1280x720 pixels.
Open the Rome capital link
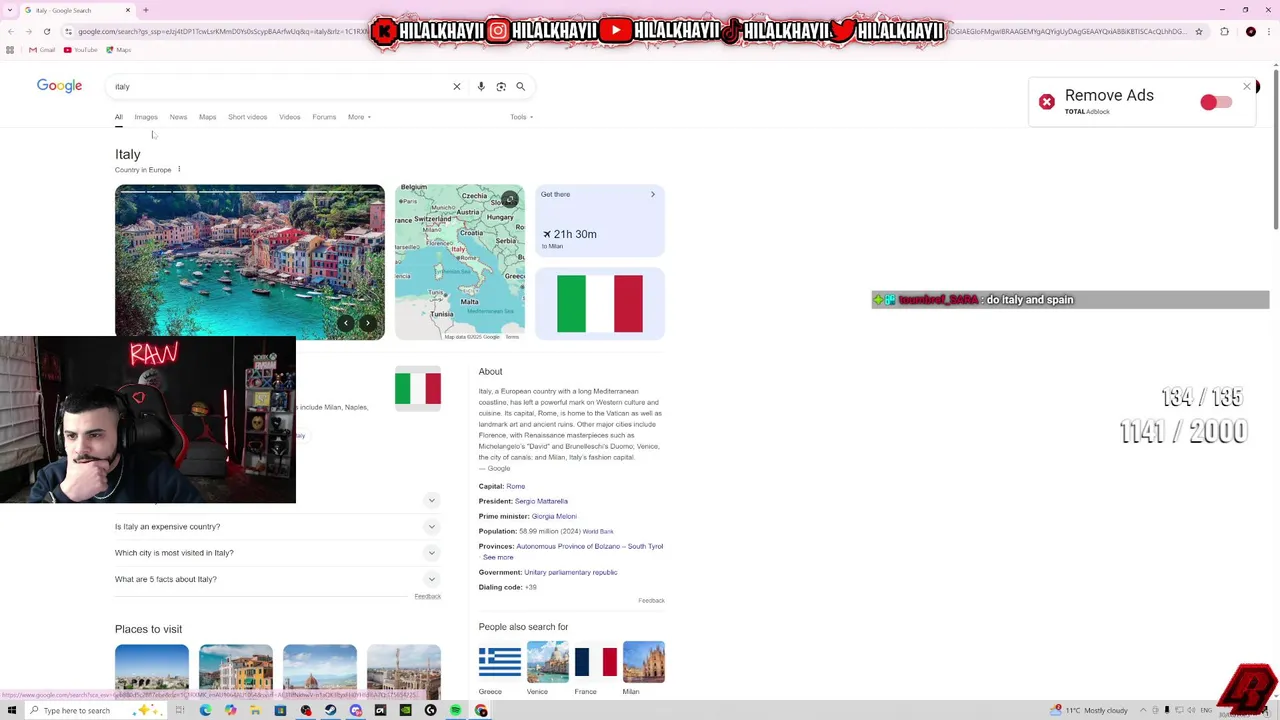point(515,486)
